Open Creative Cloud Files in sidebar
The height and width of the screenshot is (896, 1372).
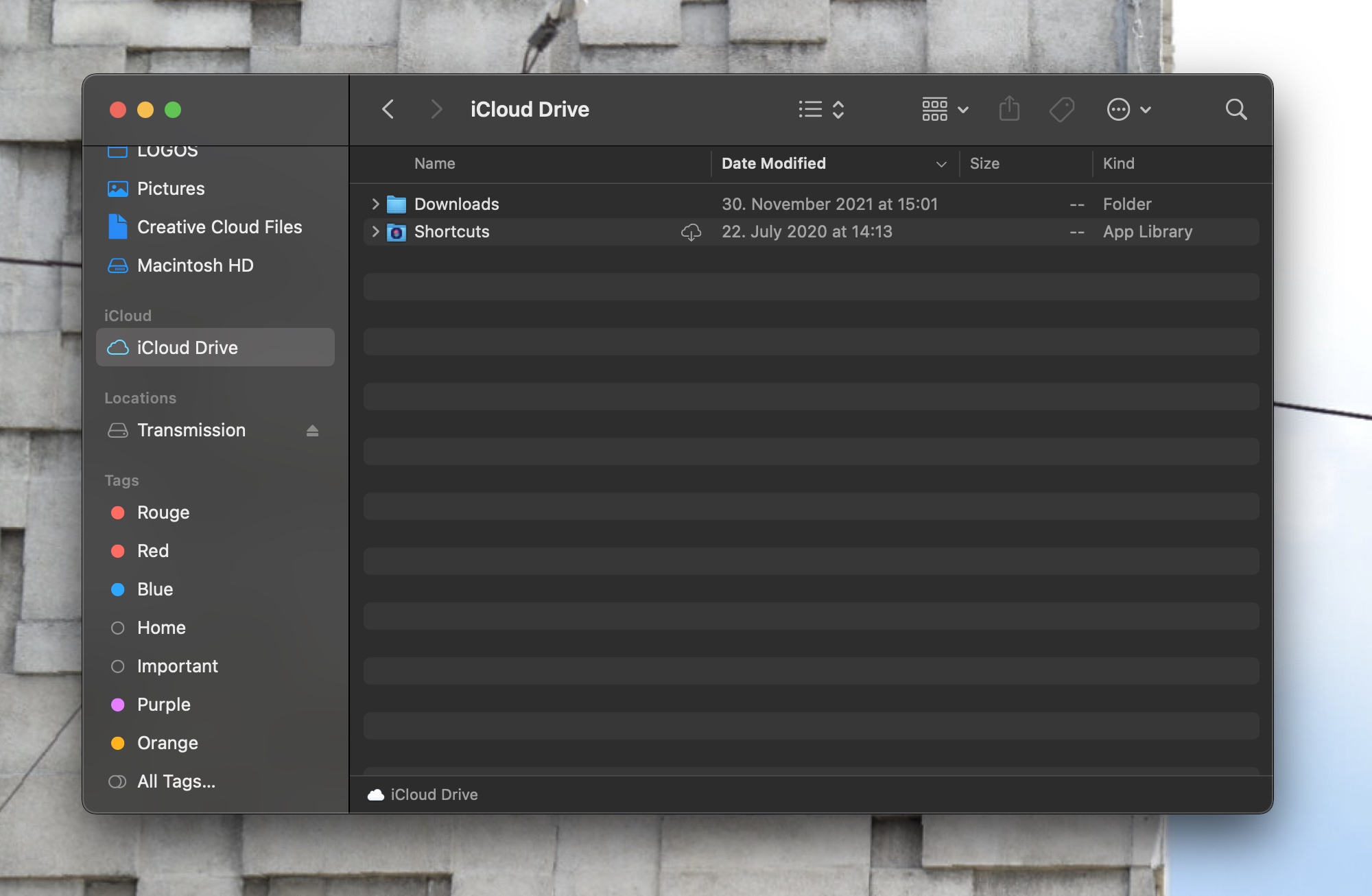220,226
